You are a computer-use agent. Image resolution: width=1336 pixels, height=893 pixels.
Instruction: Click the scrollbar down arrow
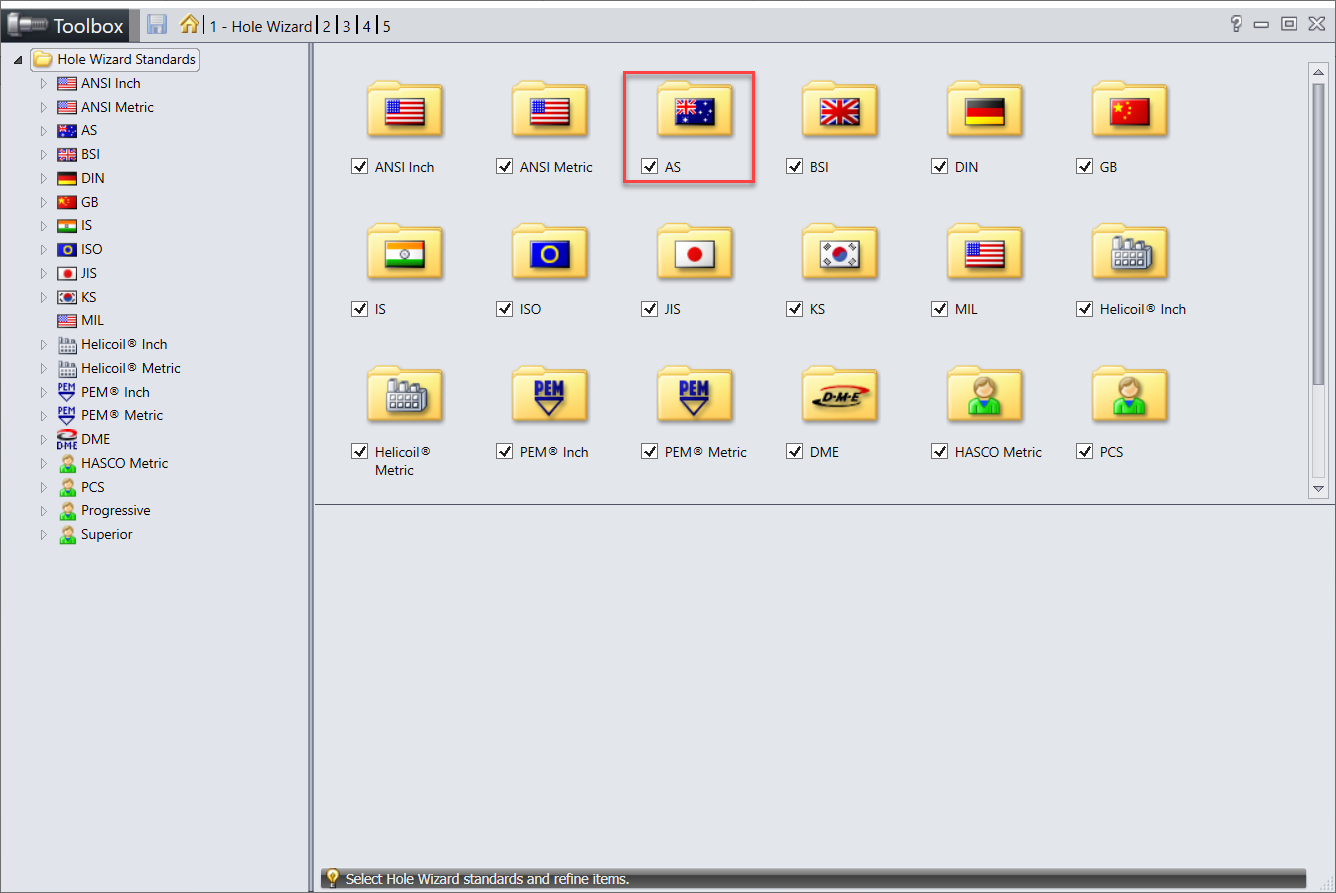[x=1317, y=488]
